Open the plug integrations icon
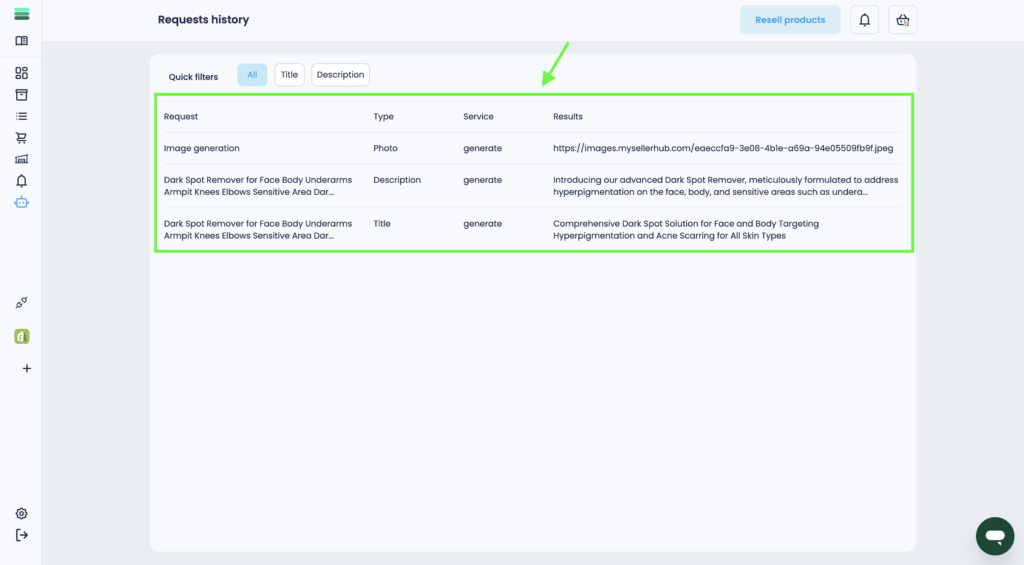 coord(21,303)
